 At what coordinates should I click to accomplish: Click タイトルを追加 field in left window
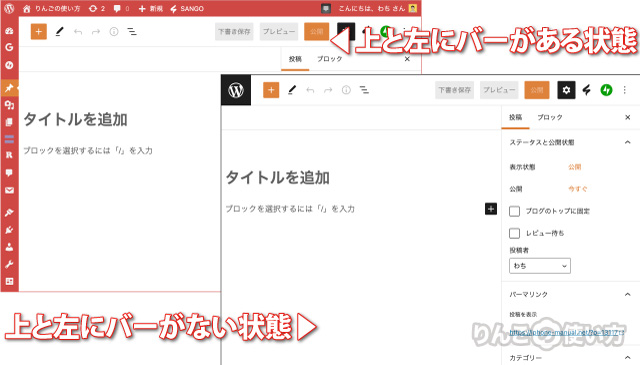(x=76, y=120)
